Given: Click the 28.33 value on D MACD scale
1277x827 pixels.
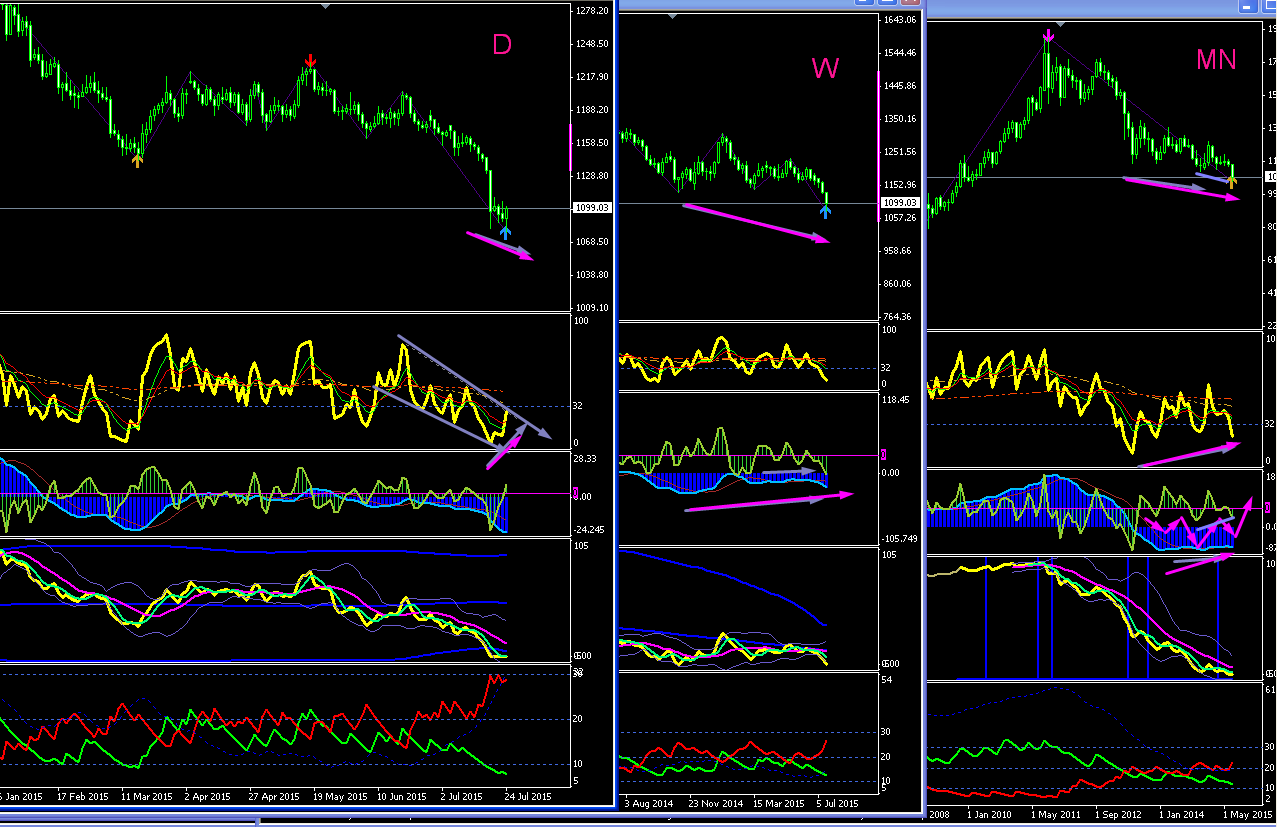Looking at the screenshot, I should [586, 458].
